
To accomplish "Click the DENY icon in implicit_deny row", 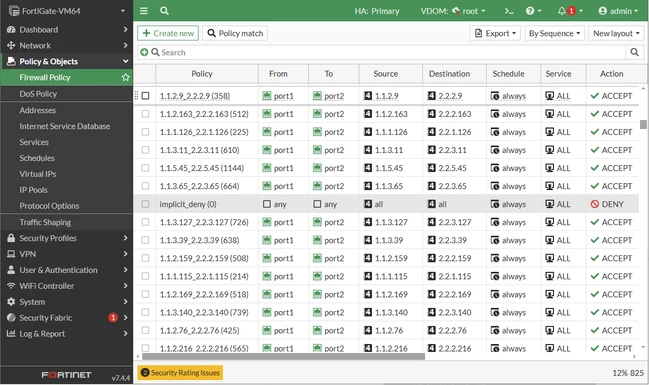I will 595,204.
